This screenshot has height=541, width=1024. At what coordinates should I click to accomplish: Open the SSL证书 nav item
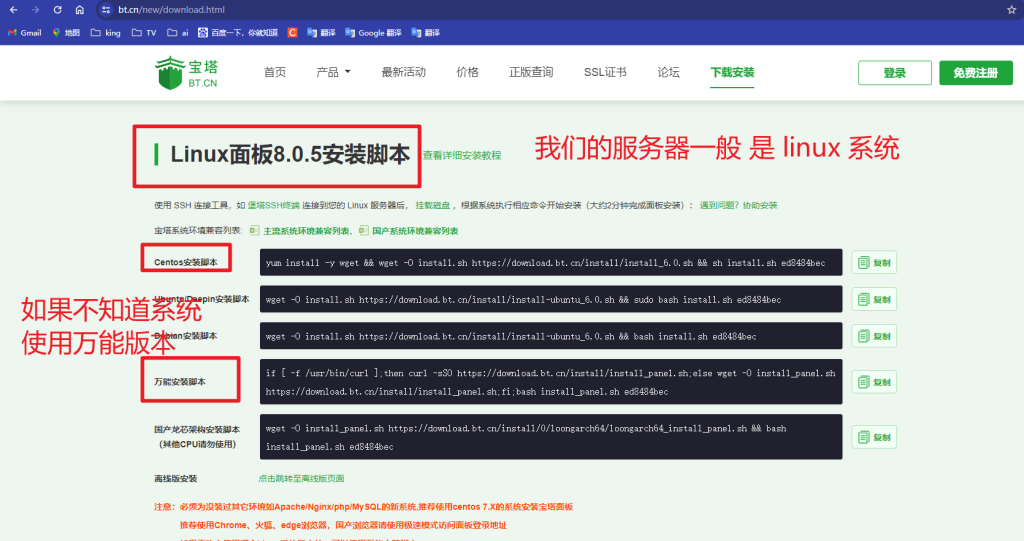(605, 72)
